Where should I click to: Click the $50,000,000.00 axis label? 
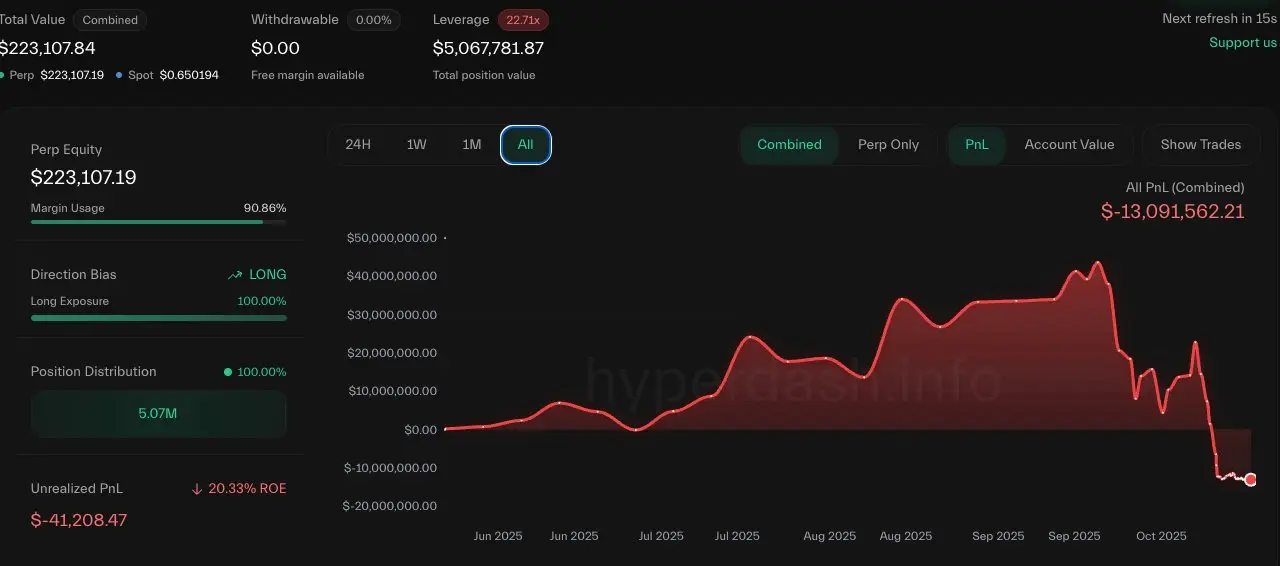(x=392, y=238)
